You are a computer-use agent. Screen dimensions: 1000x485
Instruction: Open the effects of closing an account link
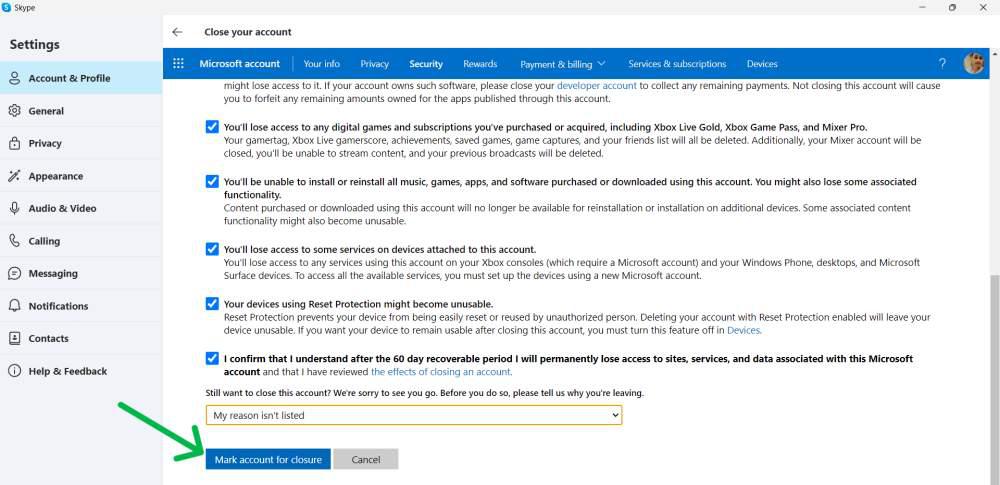pyautogui.click(x=441, y=371)
